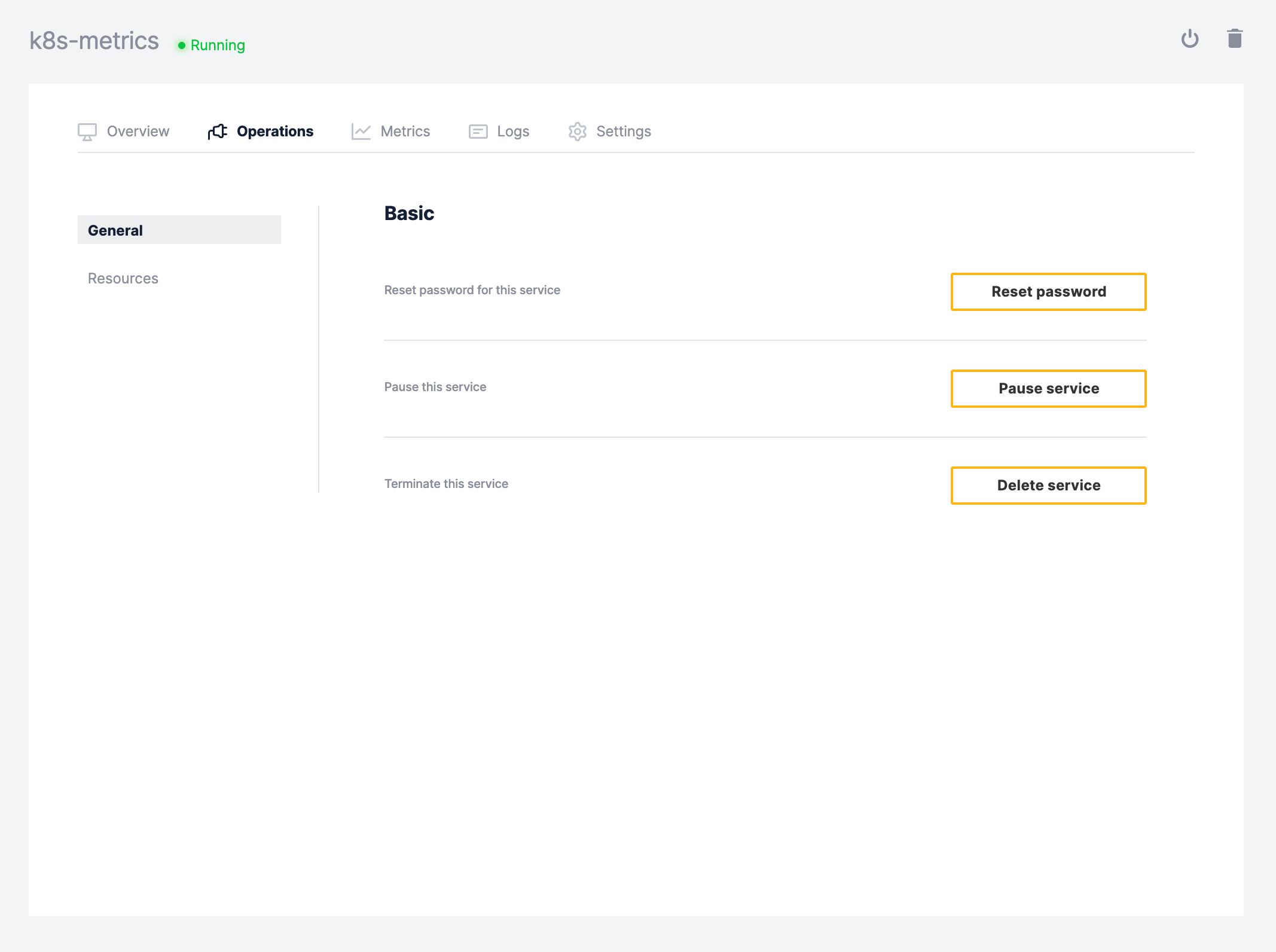Toggle service termination via Delete service
Viewport: 1276px width, 952px height.
click(1048, 485)
